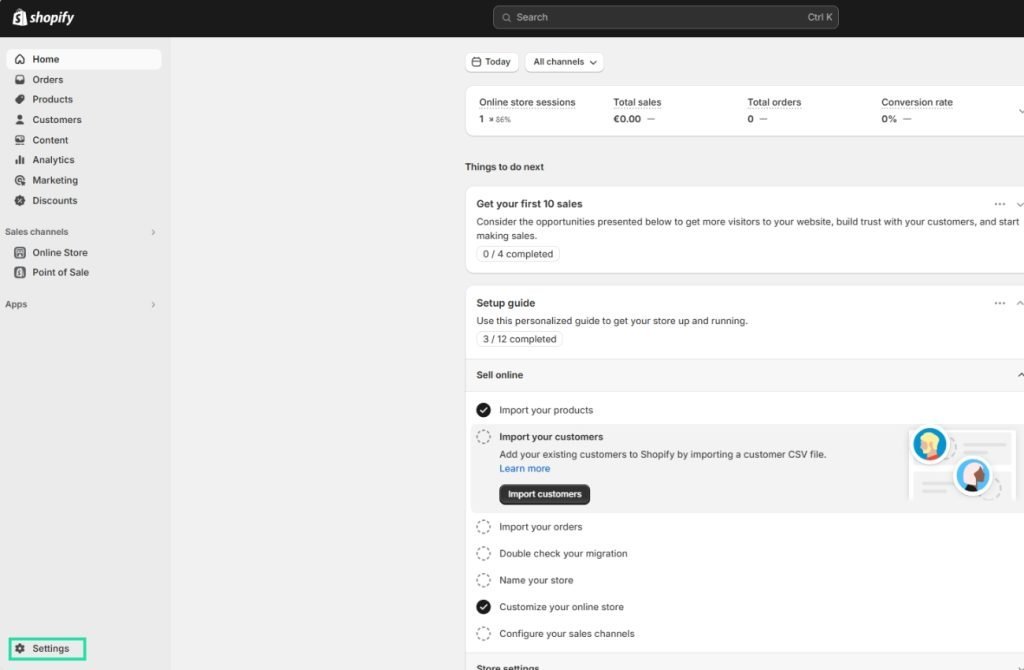Image resolution: width=1024 pixels, height=670 pixels.
Task: Click the Analytics bar chart icon
Action: 20,159
